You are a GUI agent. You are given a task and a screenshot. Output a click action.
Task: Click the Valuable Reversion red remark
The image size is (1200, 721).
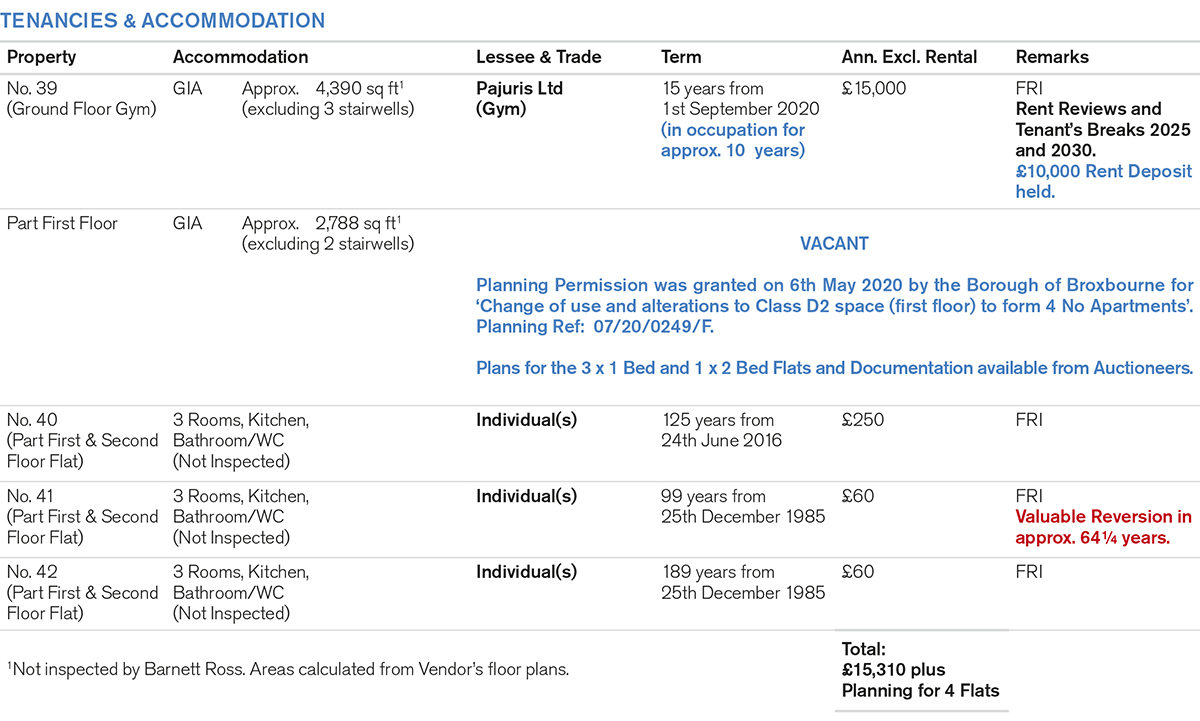[1103, 527]
